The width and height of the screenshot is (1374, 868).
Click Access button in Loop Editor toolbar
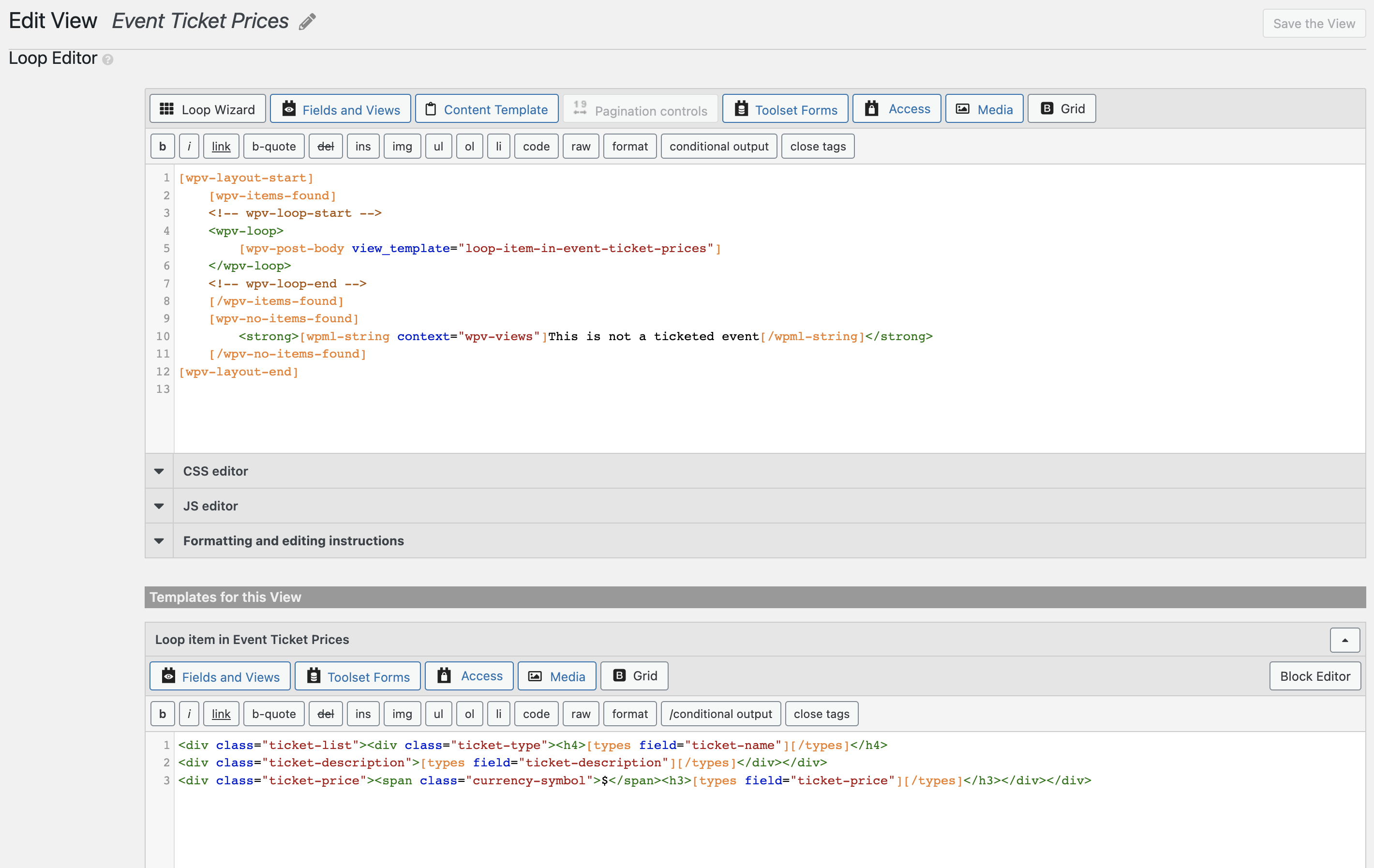pos(896,109)
